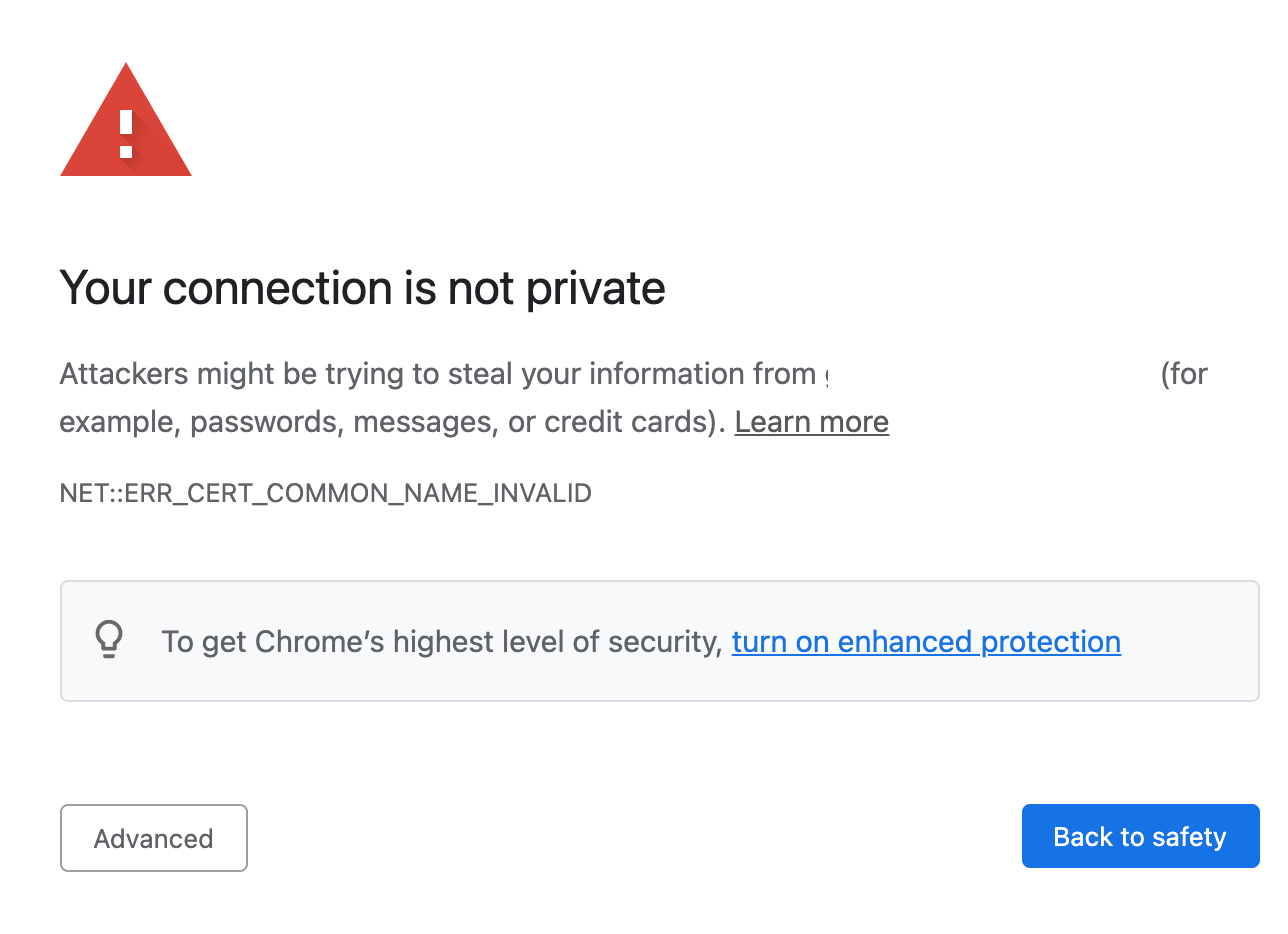Image resolution: width=1288 pixels, height=934 pixels.
Task: Click the NET::ERR_CERT_COMMON_NAME_INVALID error code
Action: [x=326, y=493]
